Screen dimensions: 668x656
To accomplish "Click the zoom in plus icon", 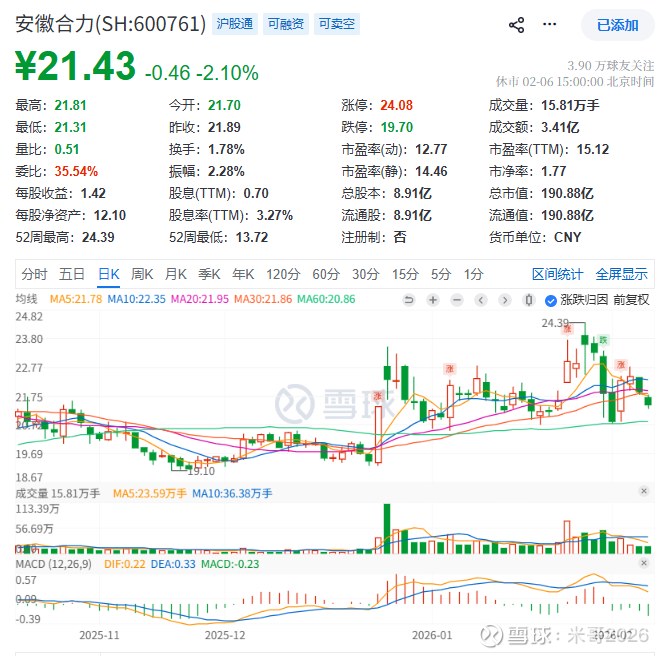I will point(433,300).
